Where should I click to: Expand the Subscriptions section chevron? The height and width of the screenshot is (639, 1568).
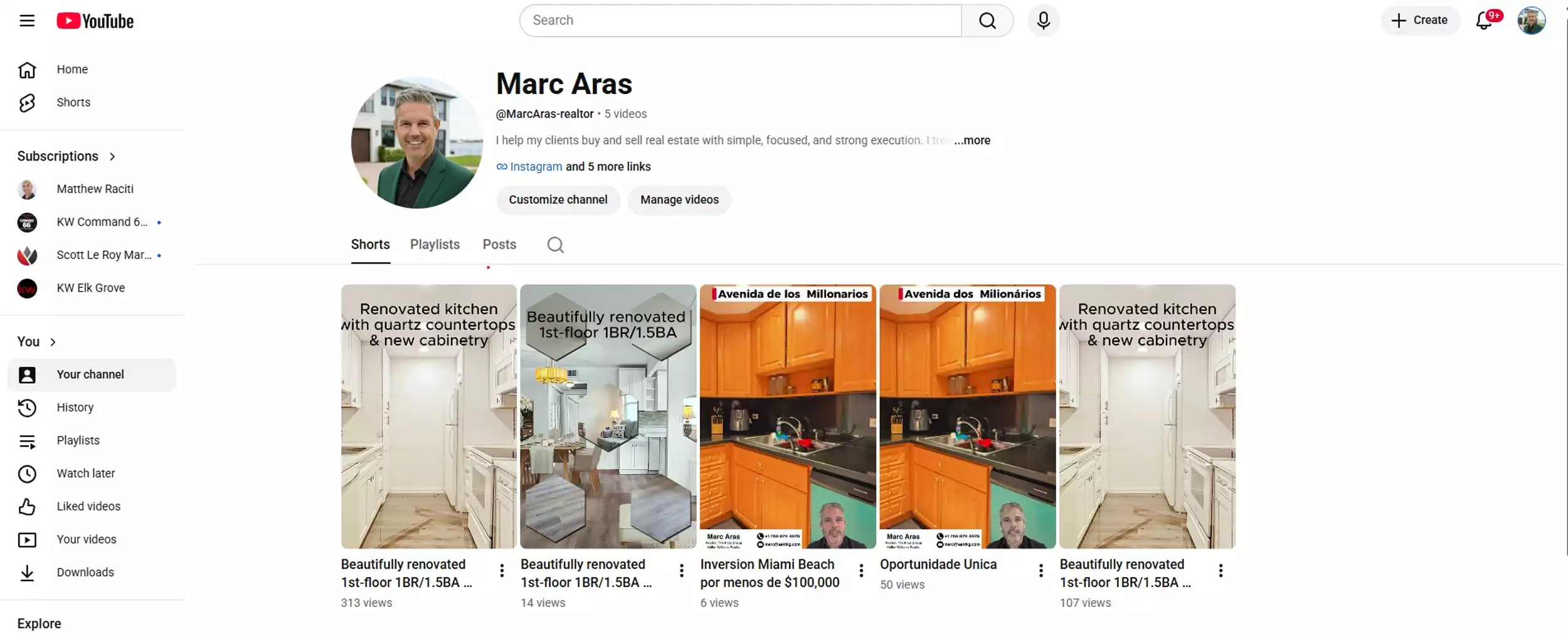113,157
